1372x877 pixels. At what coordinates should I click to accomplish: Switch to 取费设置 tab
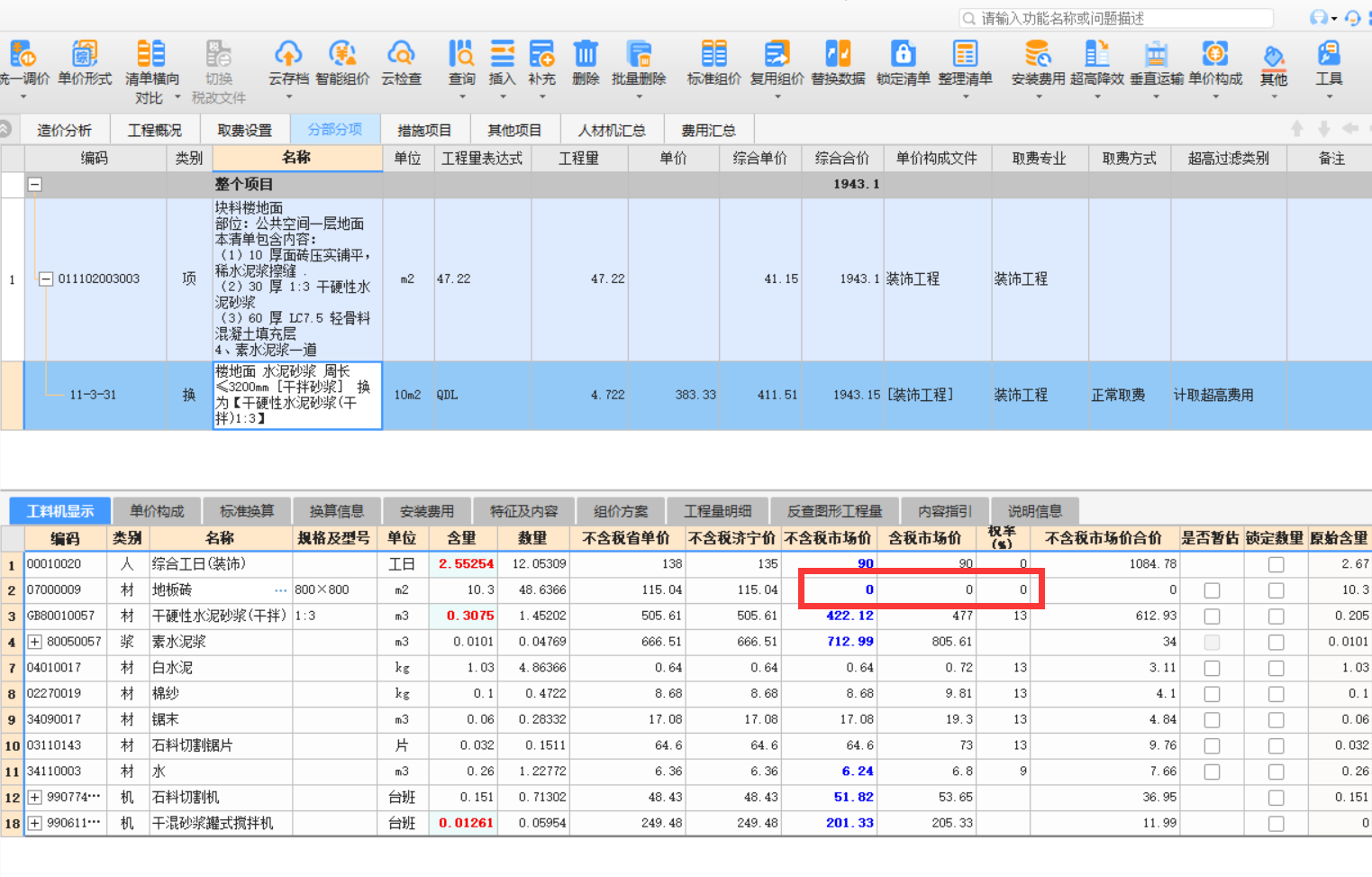coord(244,131)
